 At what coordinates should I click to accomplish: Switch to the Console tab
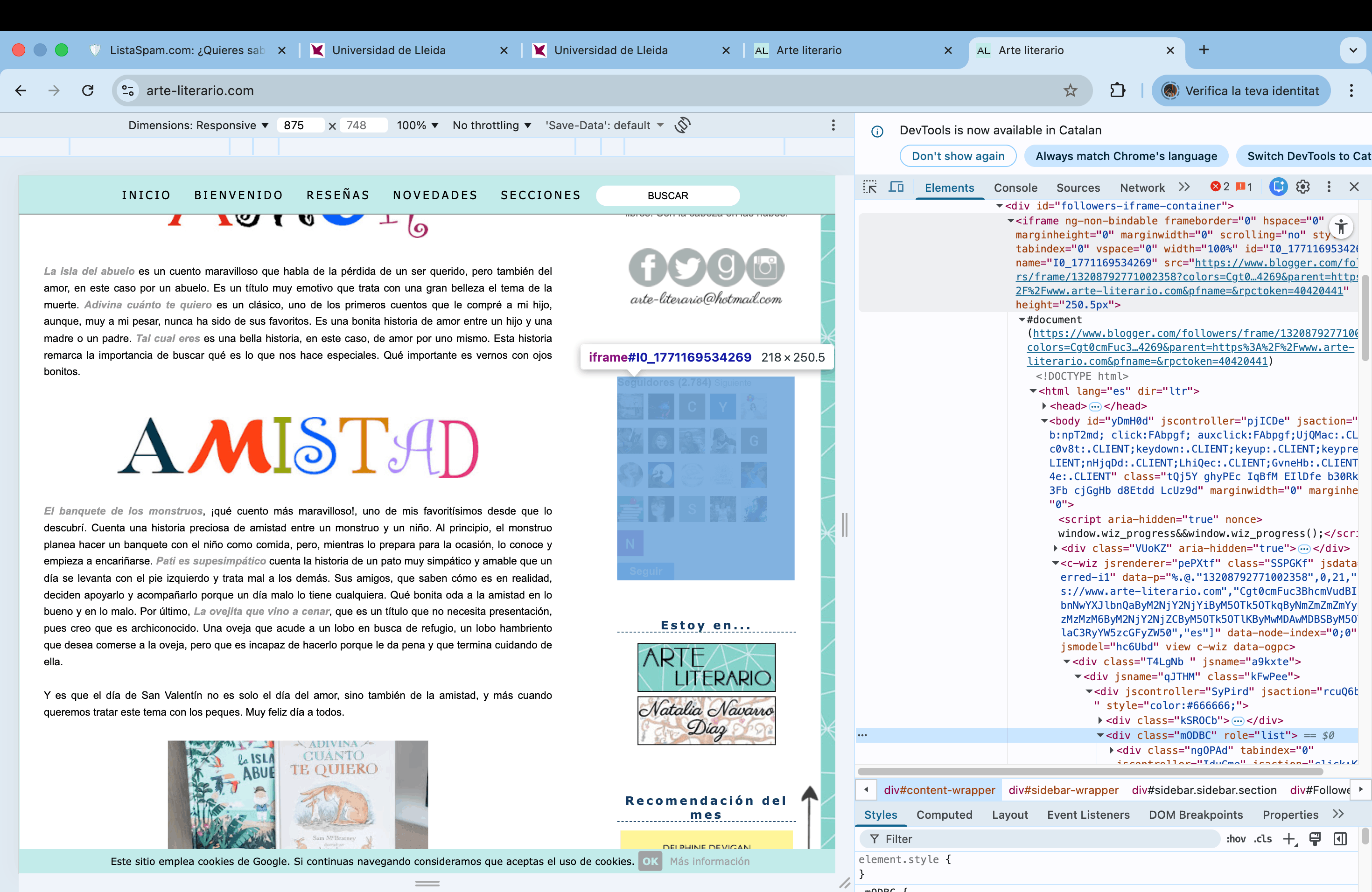[x=1015, y=187]
